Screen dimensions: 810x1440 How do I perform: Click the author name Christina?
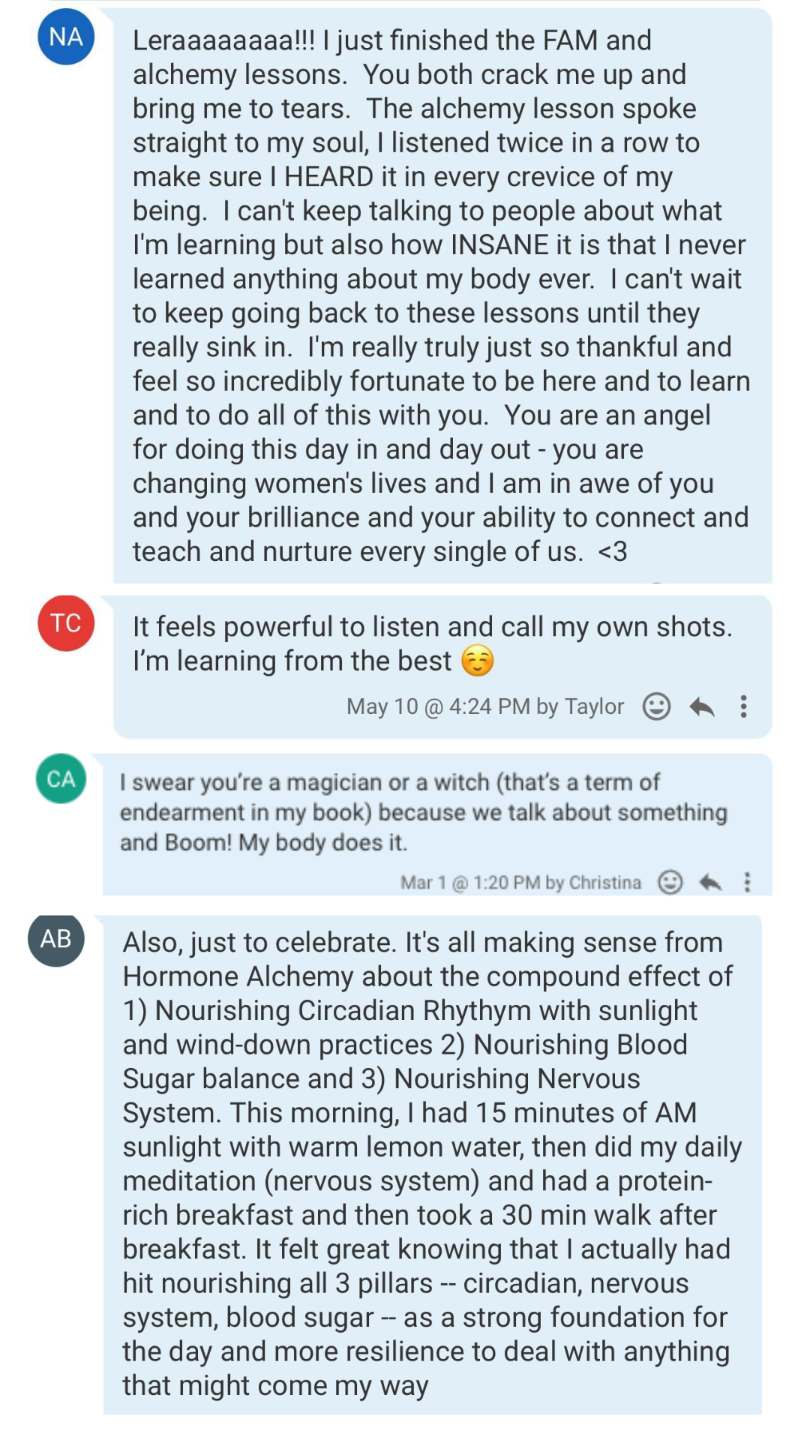605,883
